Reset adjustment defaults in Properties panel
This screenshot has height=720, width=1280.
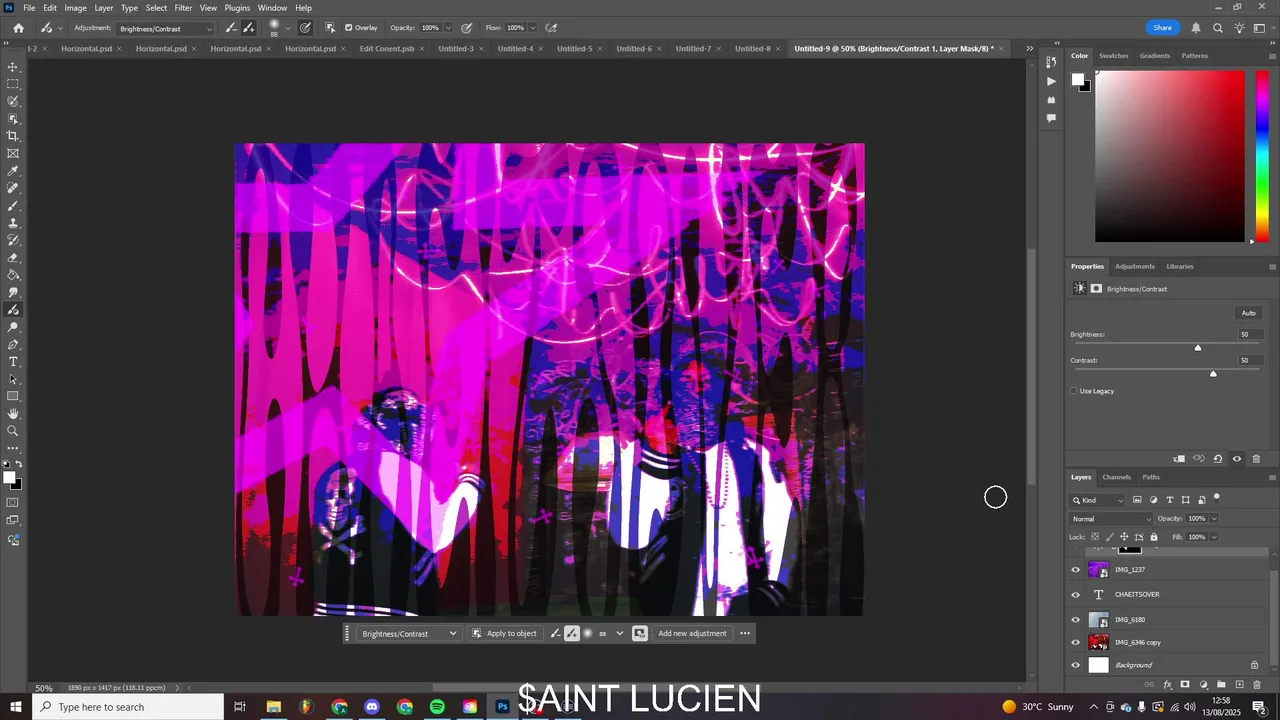tap(1218, 459)
